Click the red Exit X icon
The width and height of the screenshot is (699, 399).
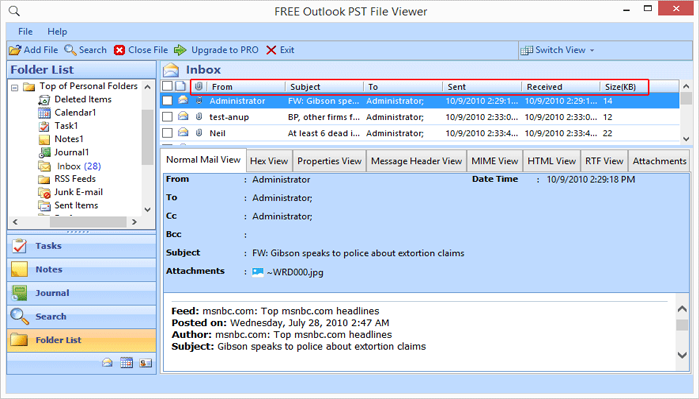pyautogui.click(x=271, y=50)
